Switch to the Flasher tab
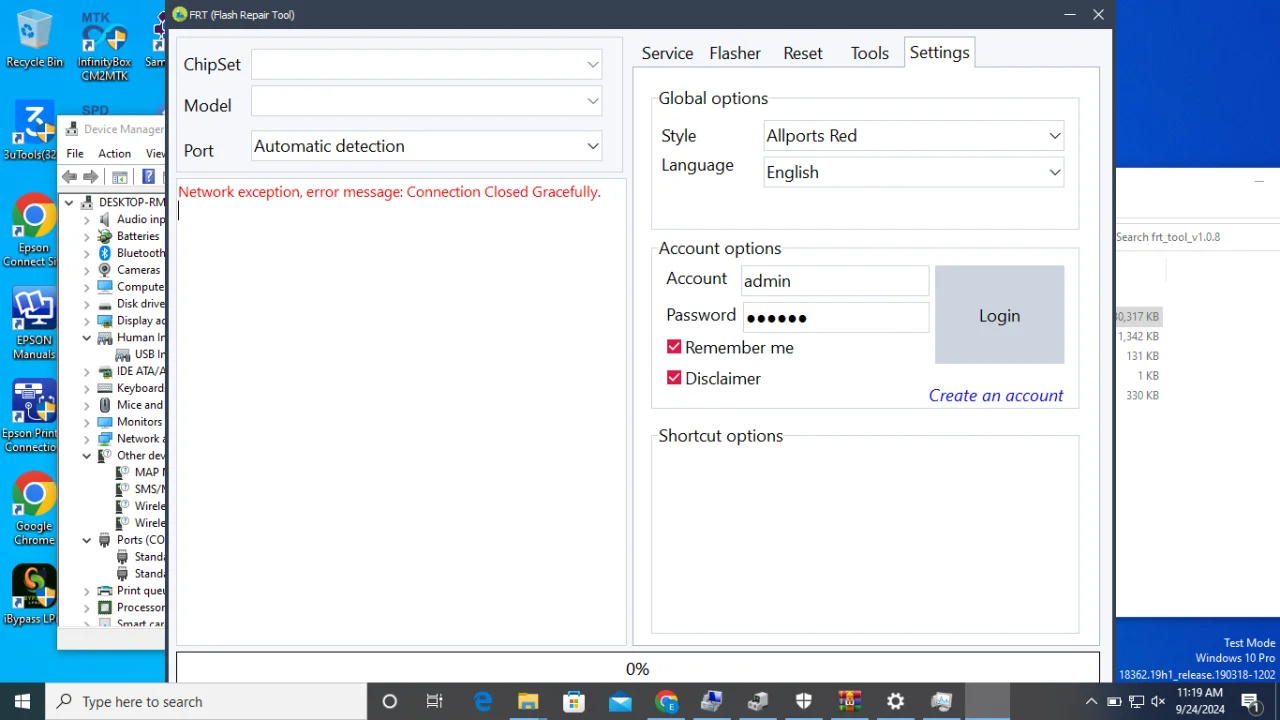 click(735, 53)
